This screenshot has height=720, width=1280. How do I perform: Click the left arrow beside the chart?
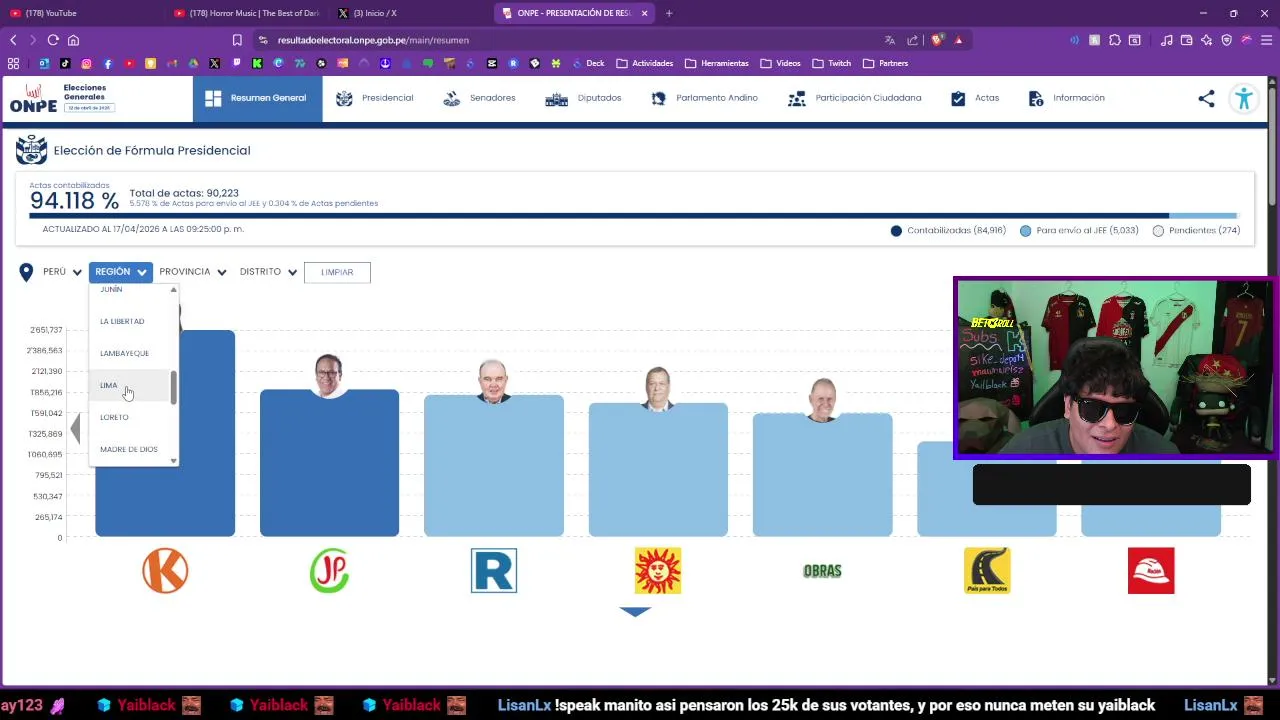[74, 430]
